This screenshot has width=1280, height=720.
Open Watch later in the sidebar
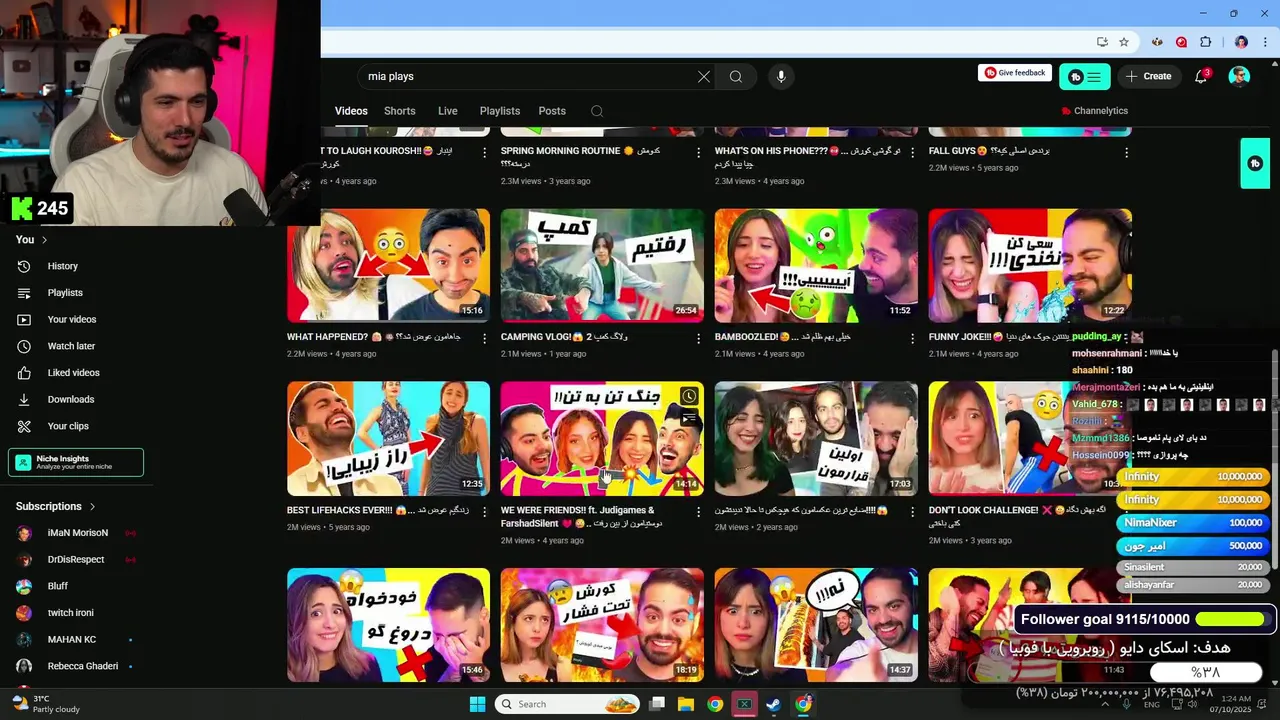tap(71, 346)
